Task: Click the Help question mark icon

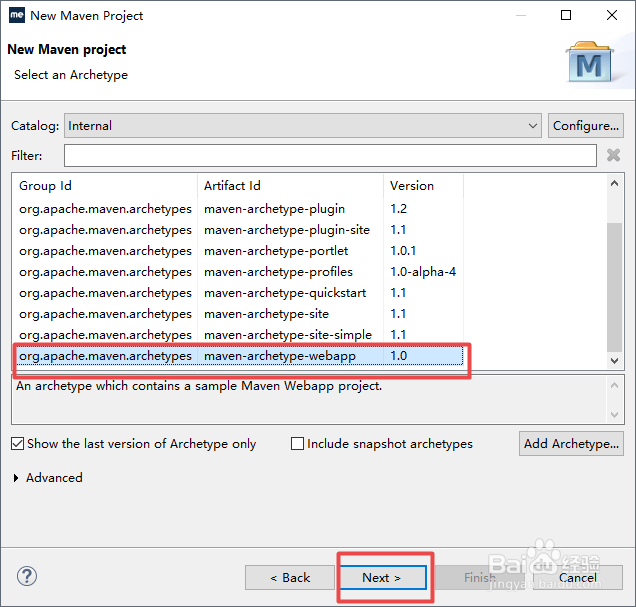Action: 27,576
